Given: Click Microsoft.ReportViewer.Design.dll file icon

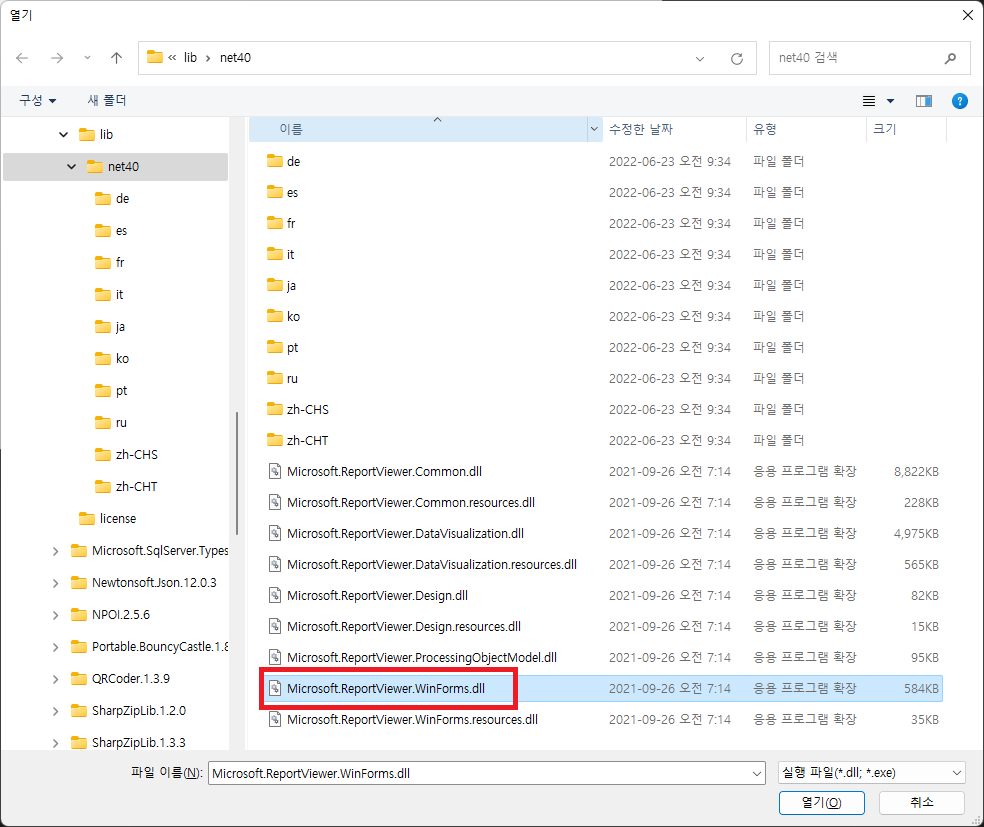Looking at the screenshot, I should pos(274,595).
